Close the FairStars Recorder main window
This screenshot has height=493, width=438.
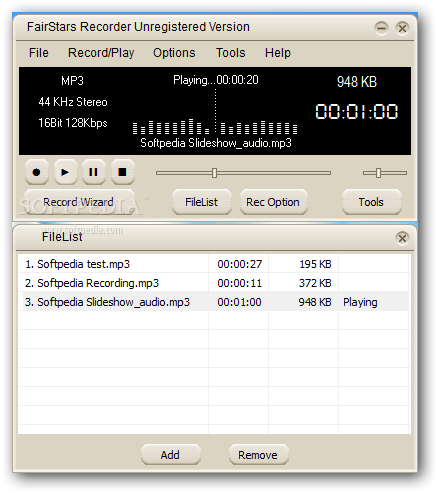[x=402, y=28]
